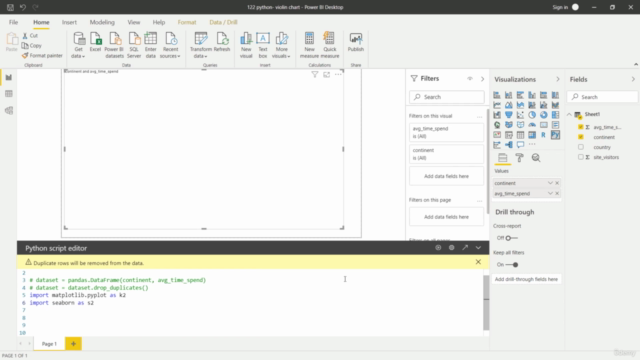640x360 pixels.
Task: Click Get data in the ribbon
Action: tap(78, 45)
